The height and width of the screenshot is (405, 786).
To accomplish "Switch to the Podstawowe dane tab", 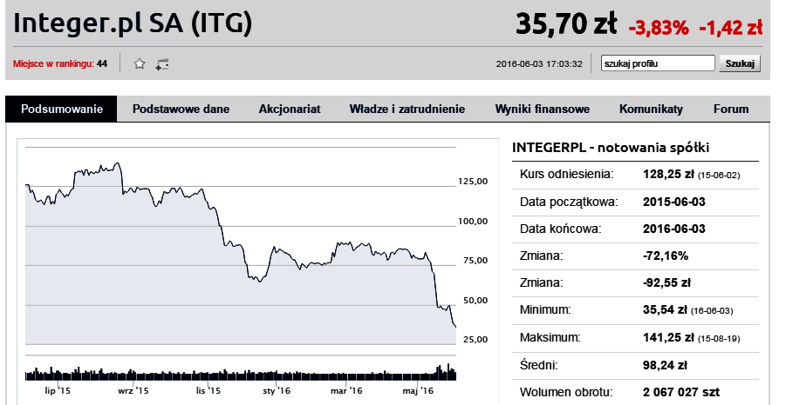I will [181, 109].
